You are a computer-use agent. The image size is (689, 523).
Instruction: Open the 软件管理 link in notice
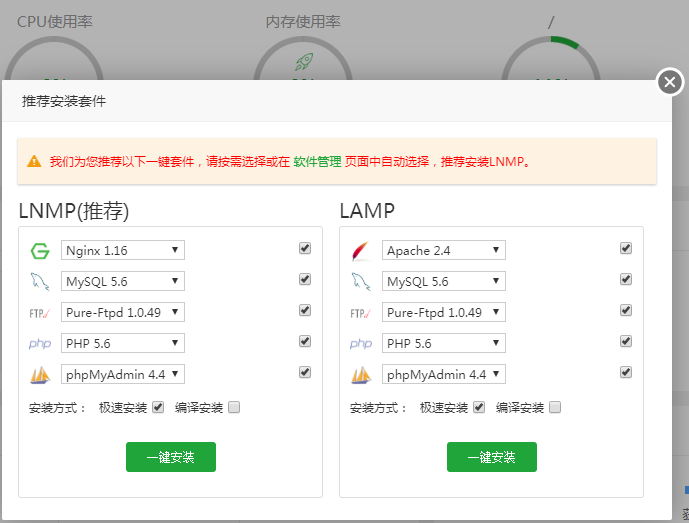[x=317, y=162]
